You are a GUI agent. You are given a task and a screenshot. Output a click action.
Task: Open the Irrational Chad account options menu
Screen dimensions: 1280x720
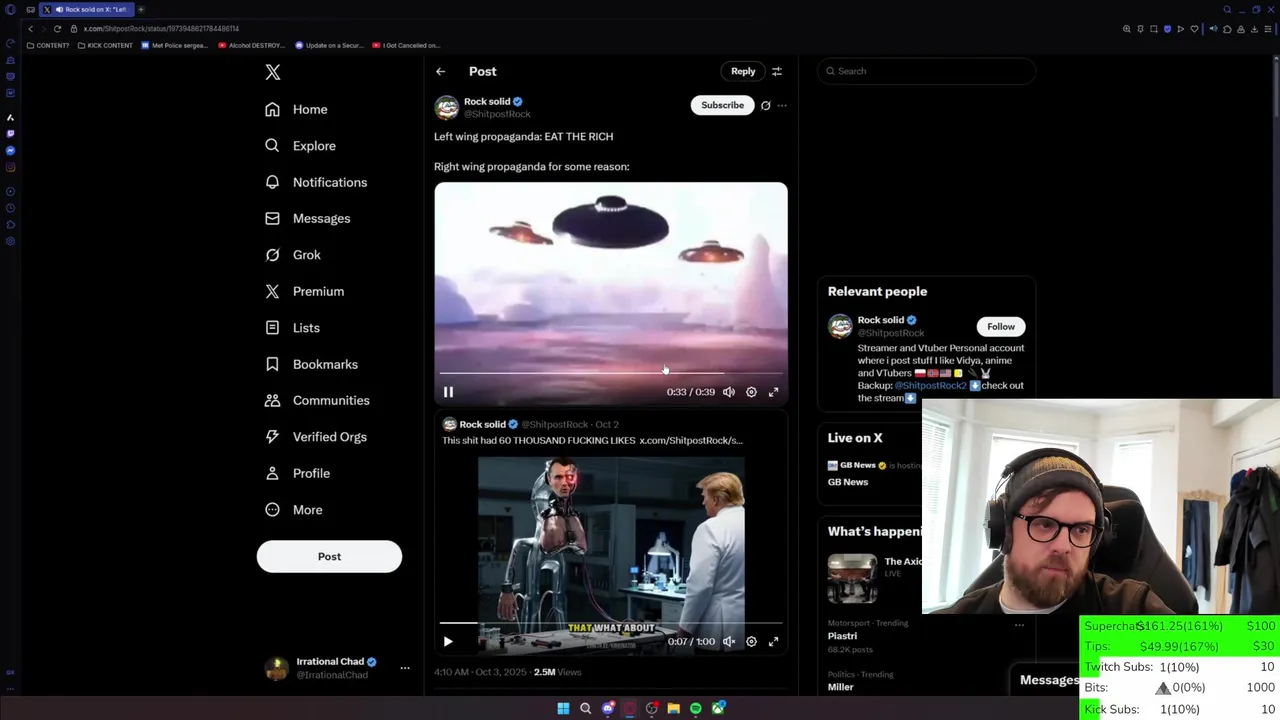[405, 668]
